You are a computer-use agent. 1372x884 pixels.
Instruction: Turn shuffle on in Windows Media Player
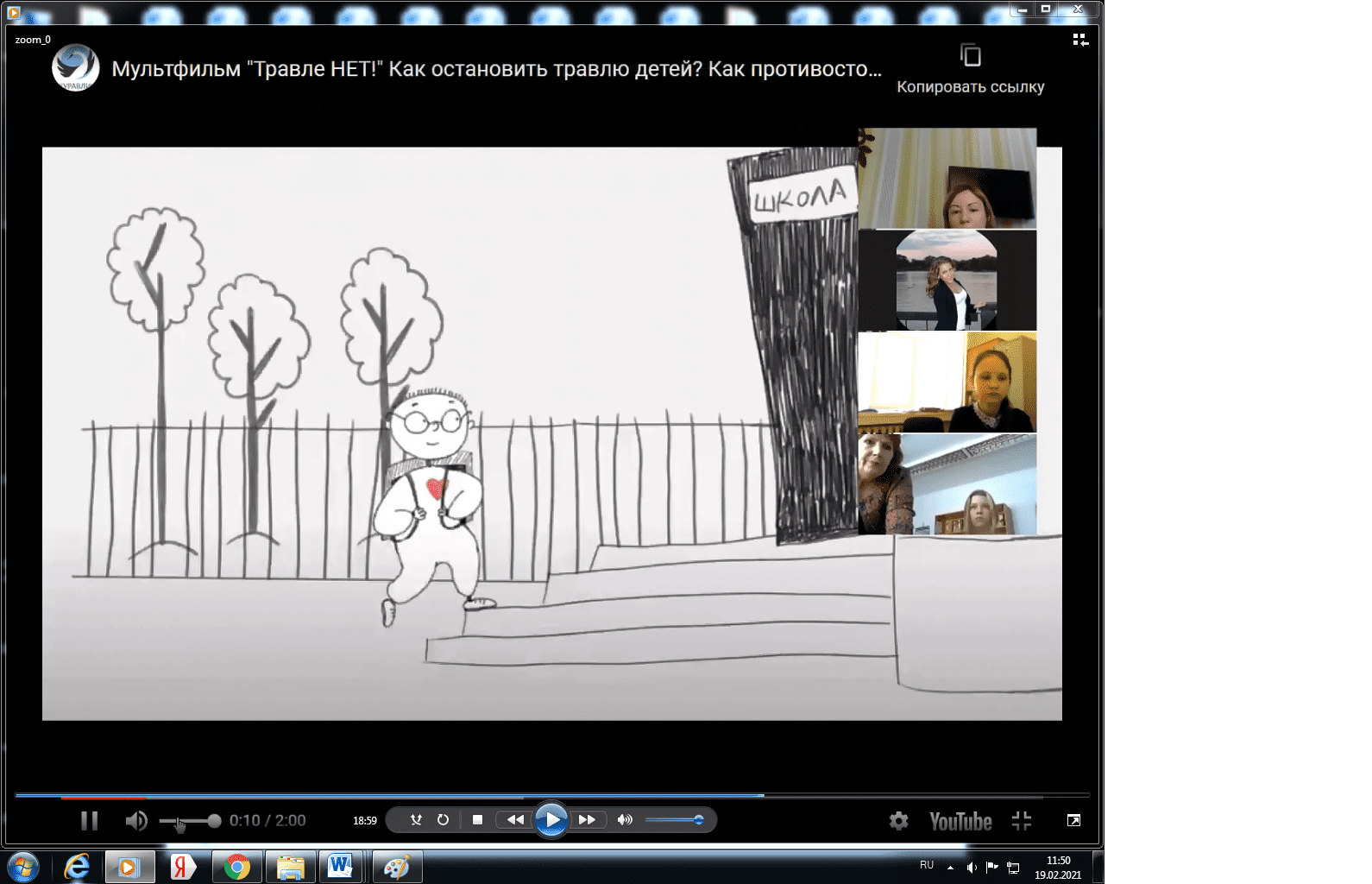416,820
